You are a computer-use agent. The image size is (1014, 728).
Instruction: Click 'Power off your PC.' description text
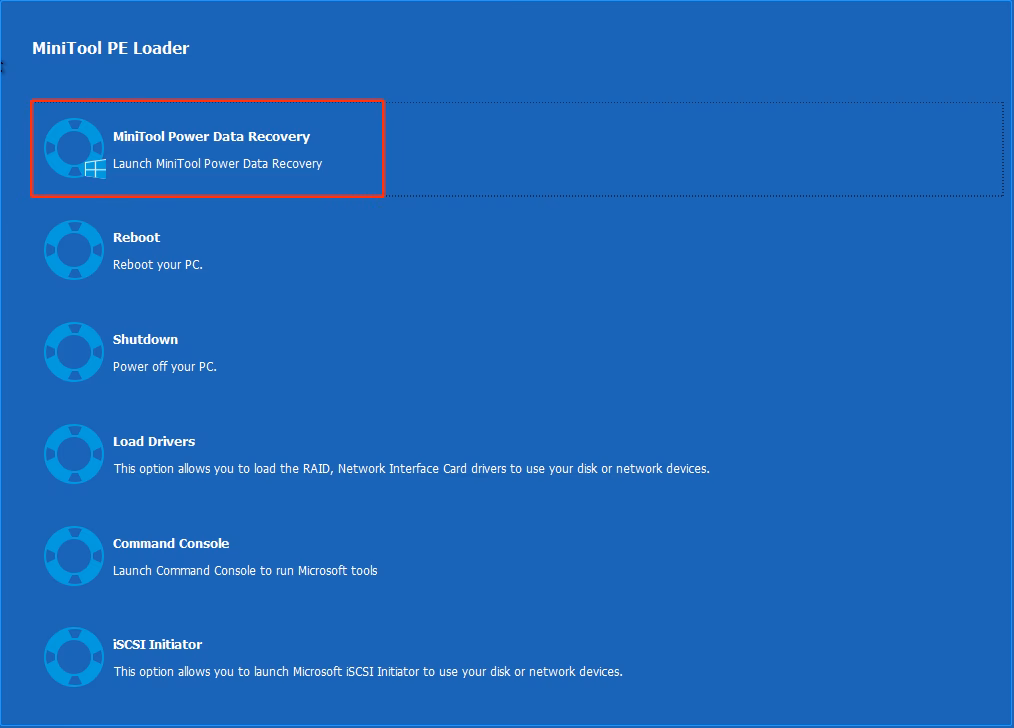click(165, 367)
